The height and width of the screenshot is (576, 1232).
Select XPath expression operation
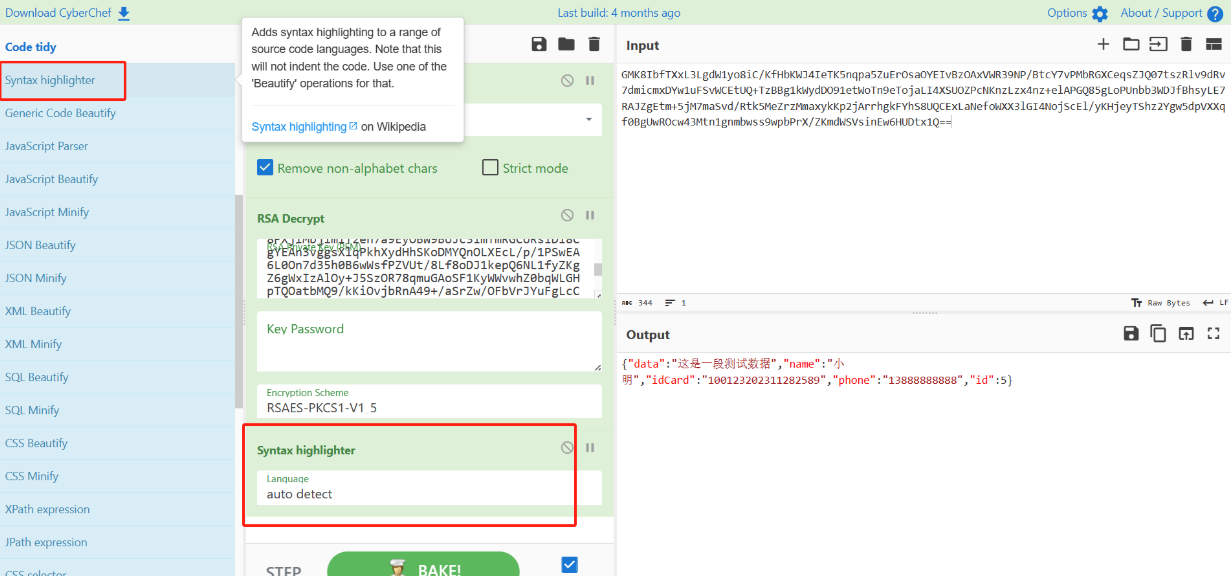(117, 509)
